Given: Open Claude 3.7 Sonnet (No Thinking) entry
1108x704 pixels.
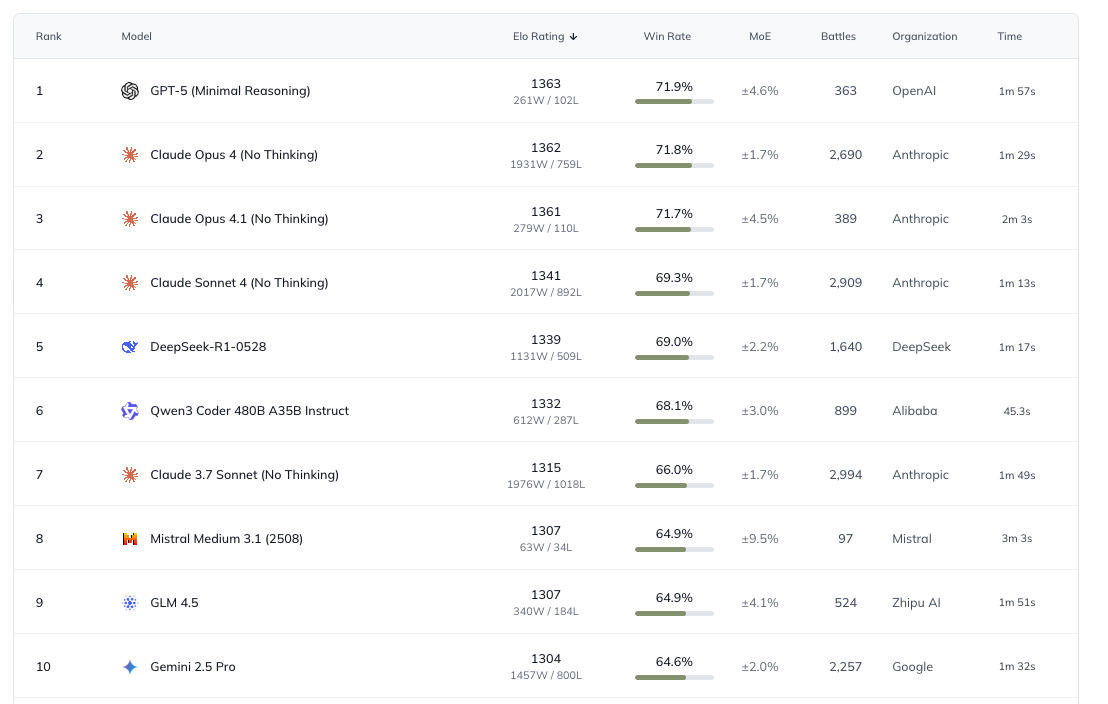Looking at the screenshot, I should (x=244, y=475).
